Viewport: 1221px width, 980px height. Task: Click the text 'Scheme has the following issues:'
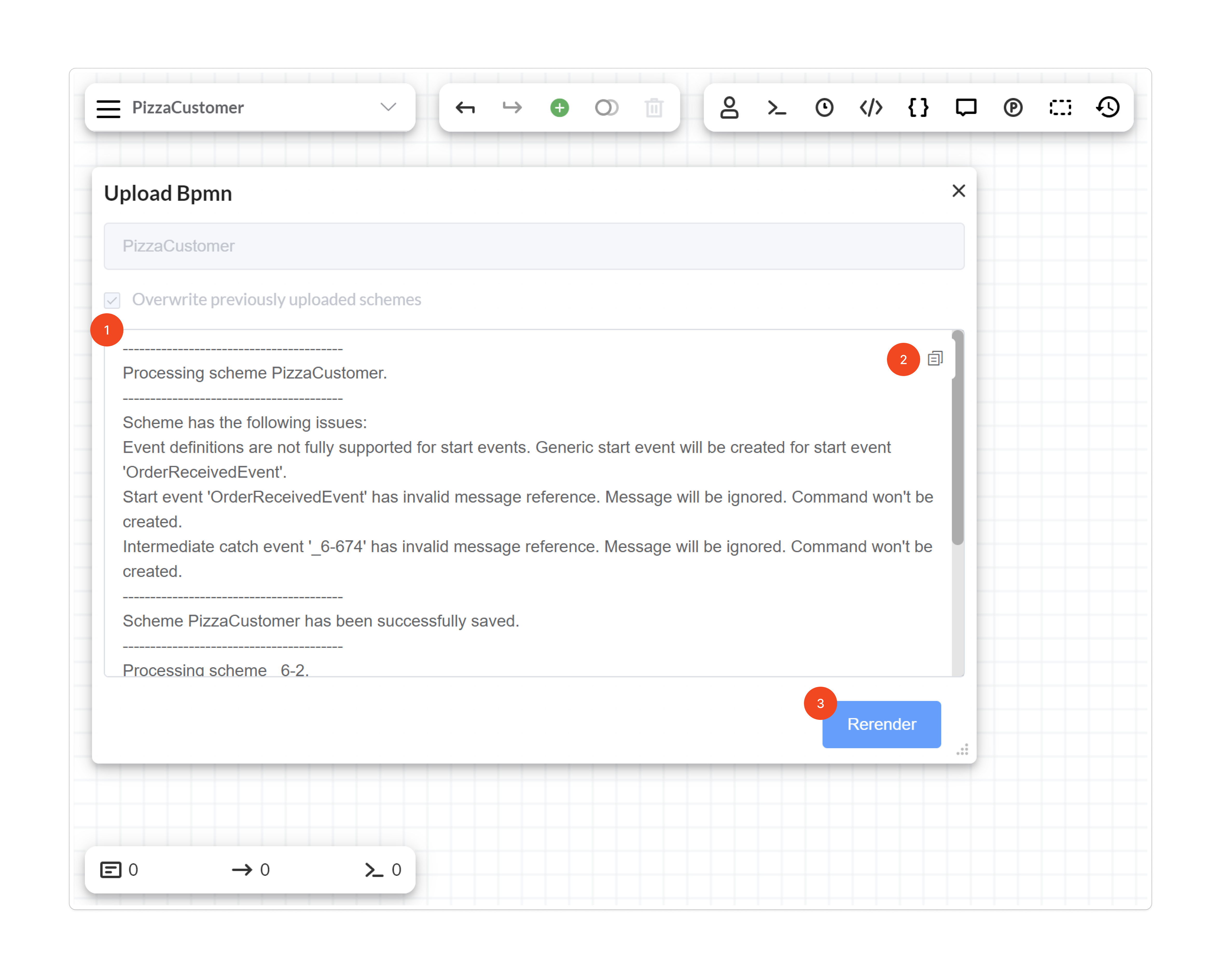pos(245,422)
